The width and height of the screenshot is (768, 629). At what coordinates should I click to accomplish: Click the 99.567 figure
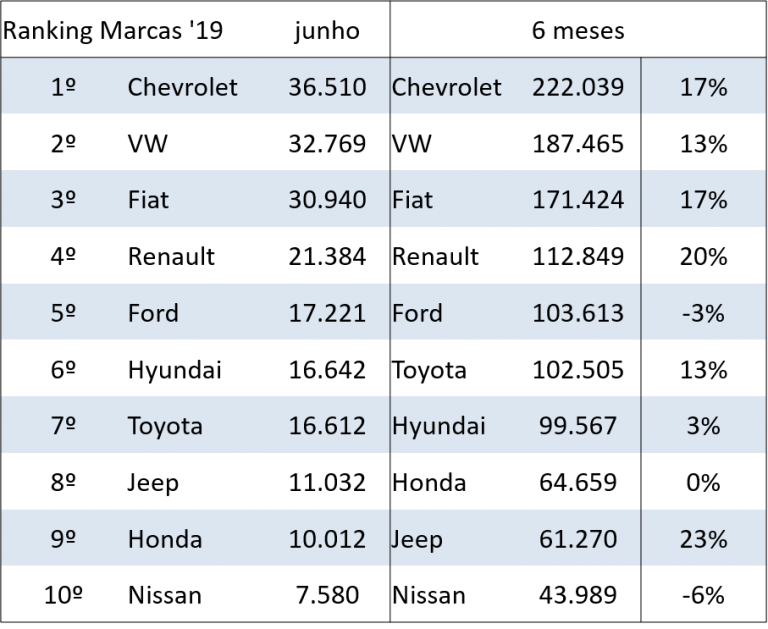(578, 426)
